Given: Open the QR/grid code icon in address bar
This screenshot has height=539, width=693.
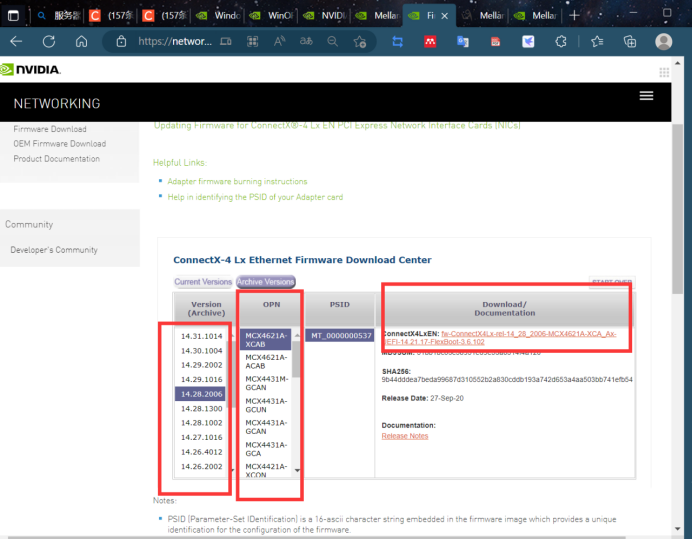Looking at the screenshot, I should click(252, 42).
